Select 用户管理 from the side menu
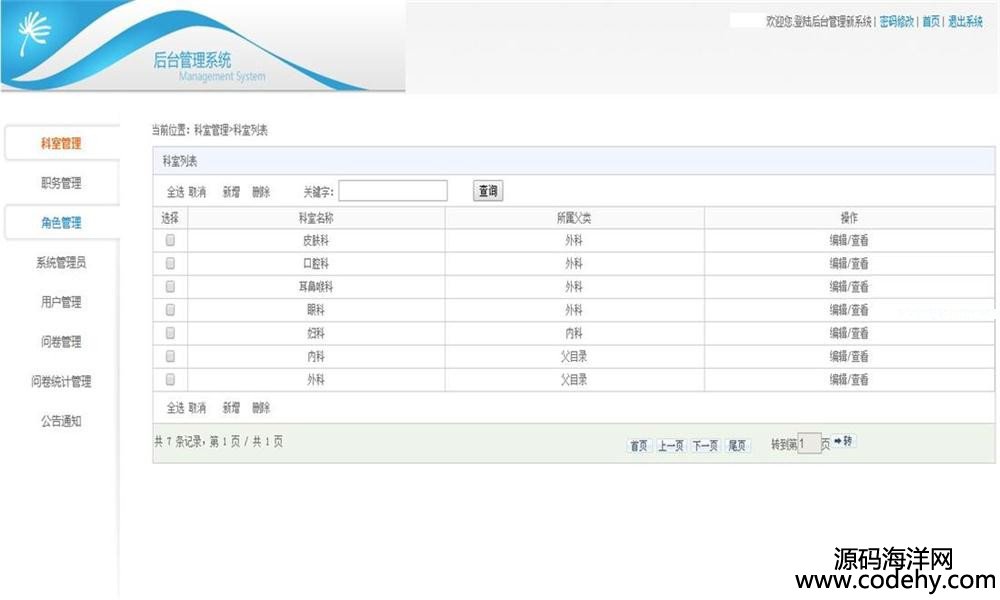The height and width of the screenshot is (600, 1000). coord(61,302)
